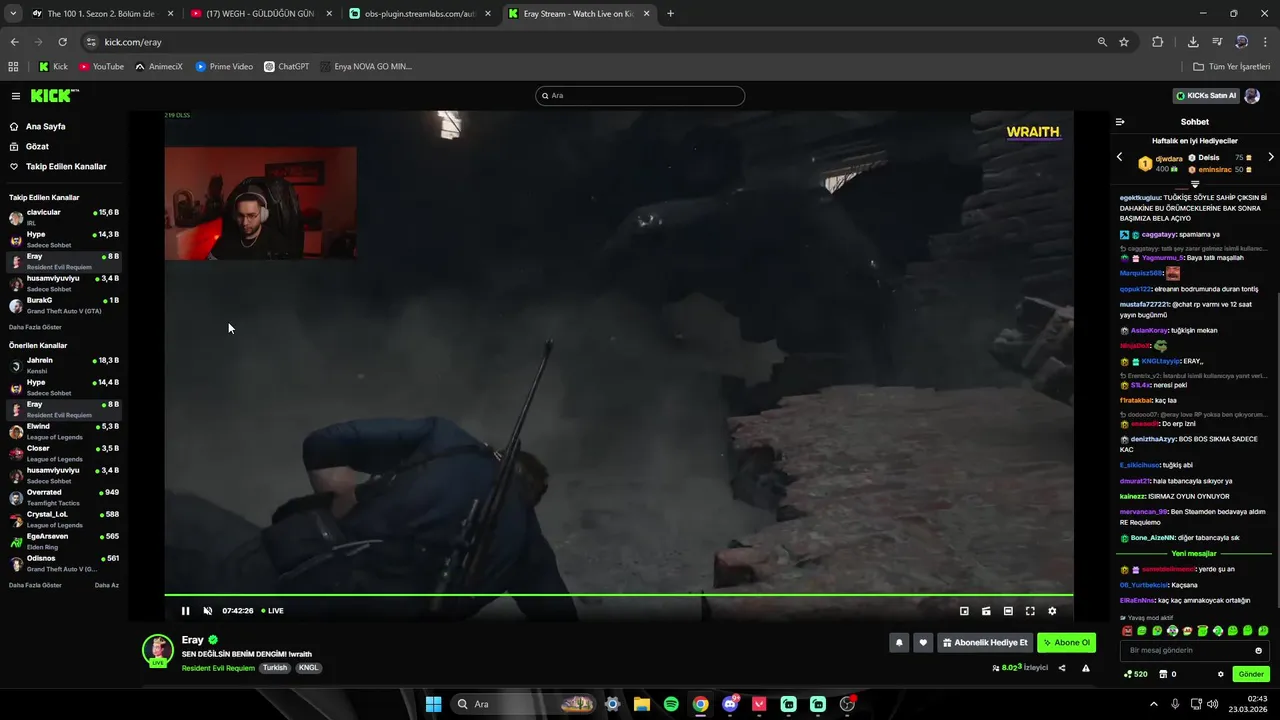Viewport: 1280px width, 720px height.
Task: Open emoji picker in chat input
Action: [x=1259, y=651]
